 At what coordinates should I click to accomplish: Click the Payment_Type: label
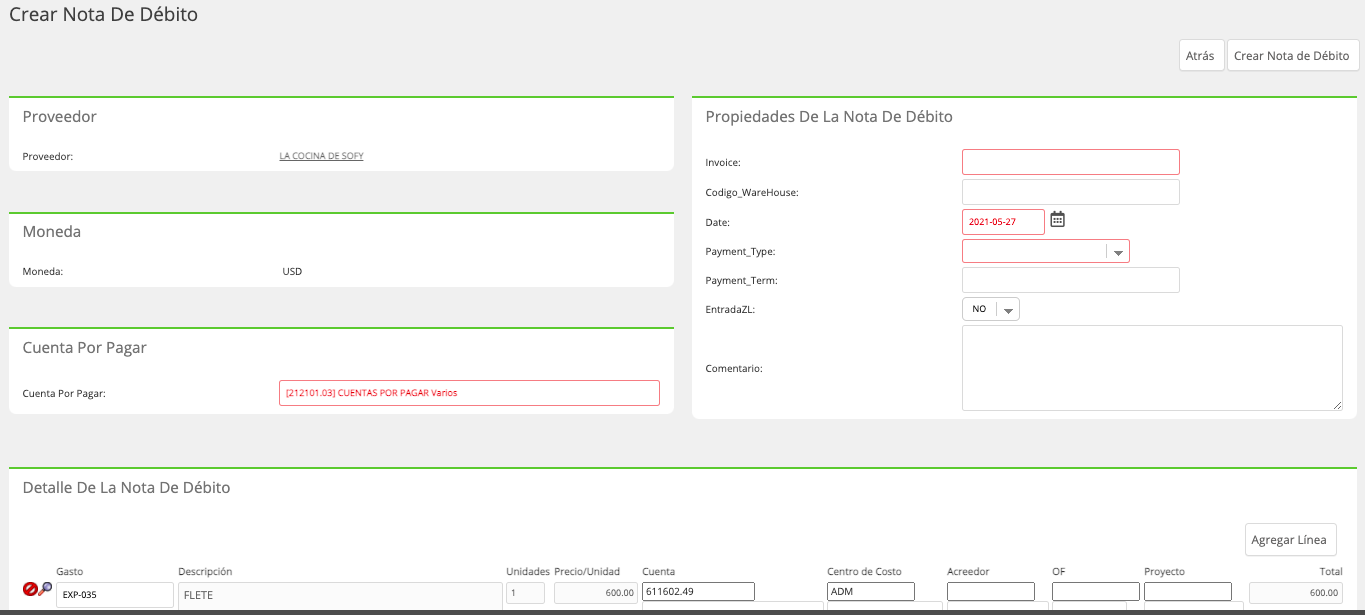point(740,252)
